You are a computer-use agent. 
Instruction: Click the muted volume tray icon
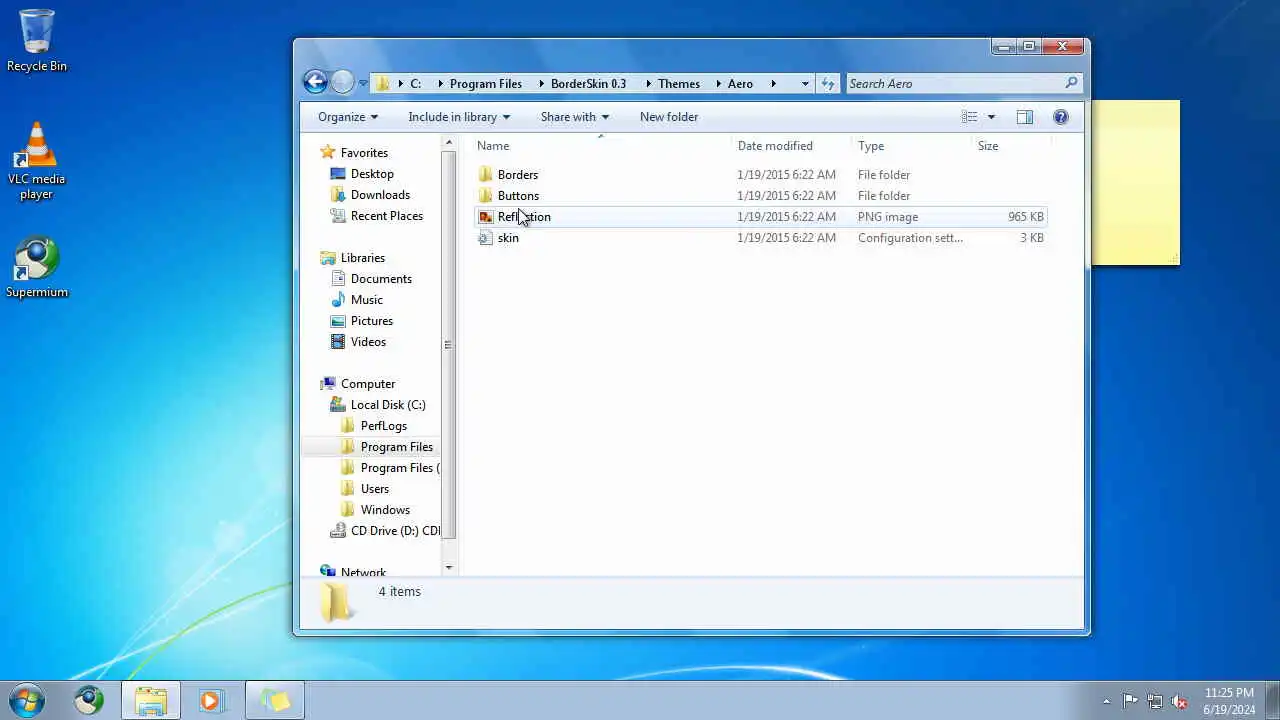(1179, 701)
